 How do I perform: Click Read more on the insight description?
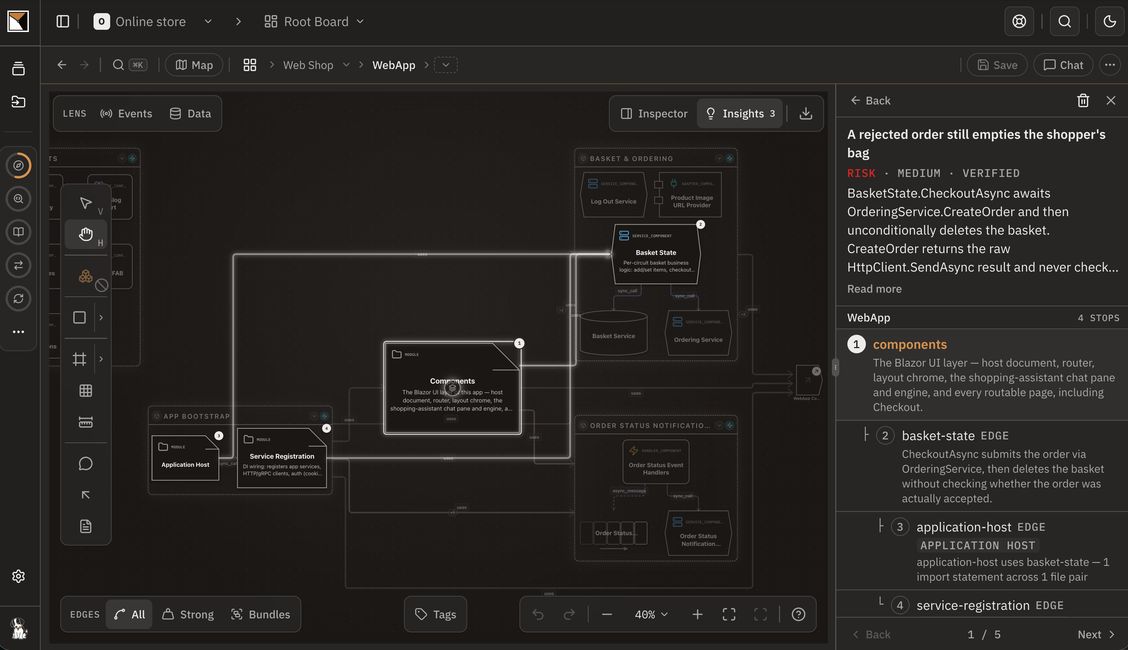tap(874, 288)
